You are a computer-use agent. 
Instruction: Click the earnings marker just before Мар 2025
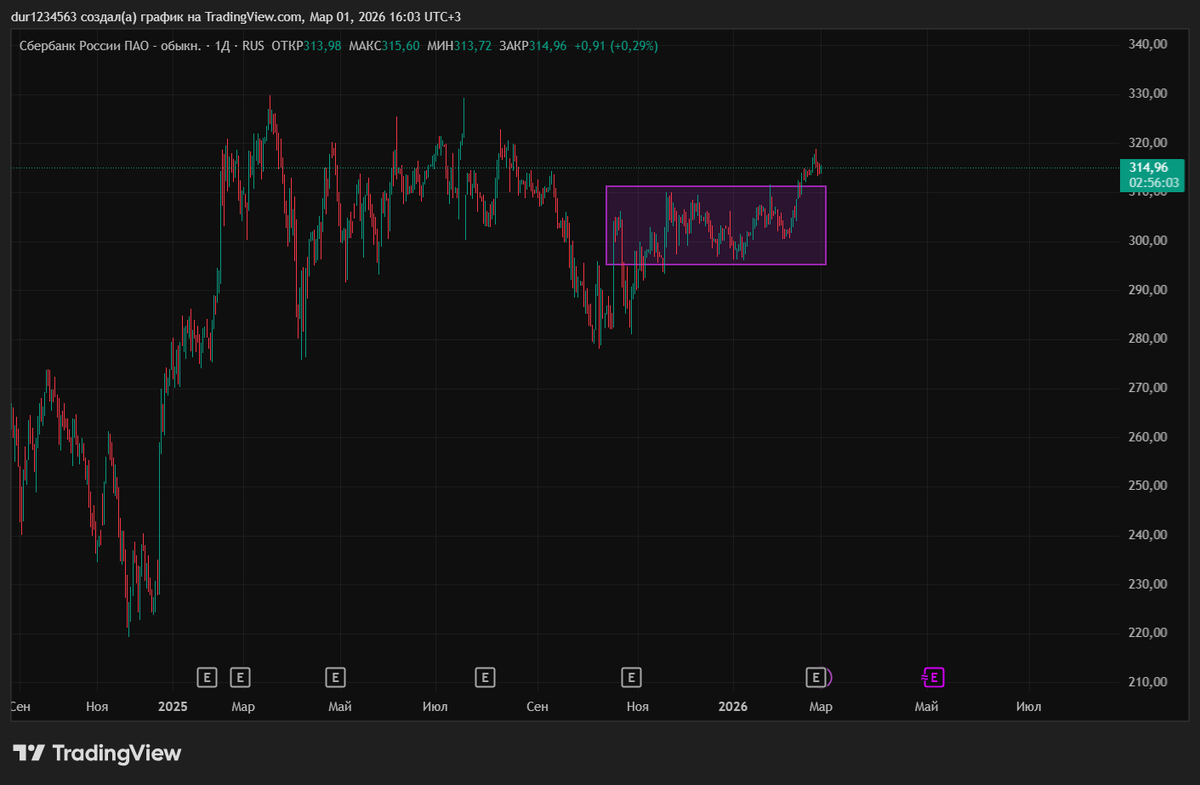207,678
